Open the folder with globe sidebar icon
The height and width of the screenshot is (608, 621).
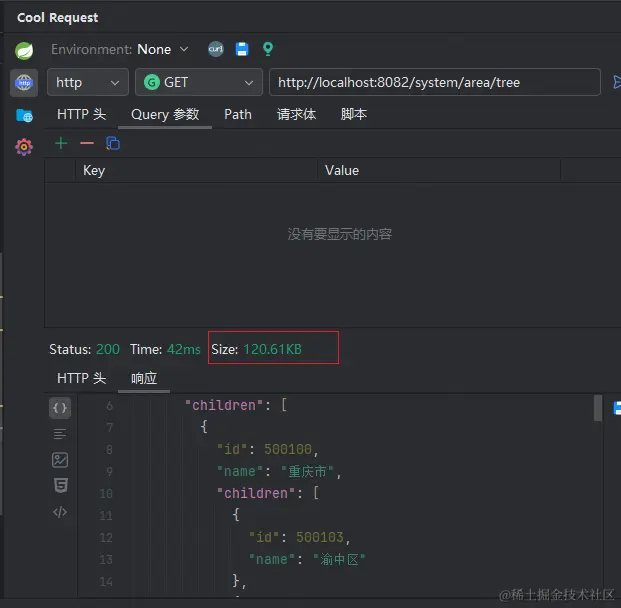(24, 115)
